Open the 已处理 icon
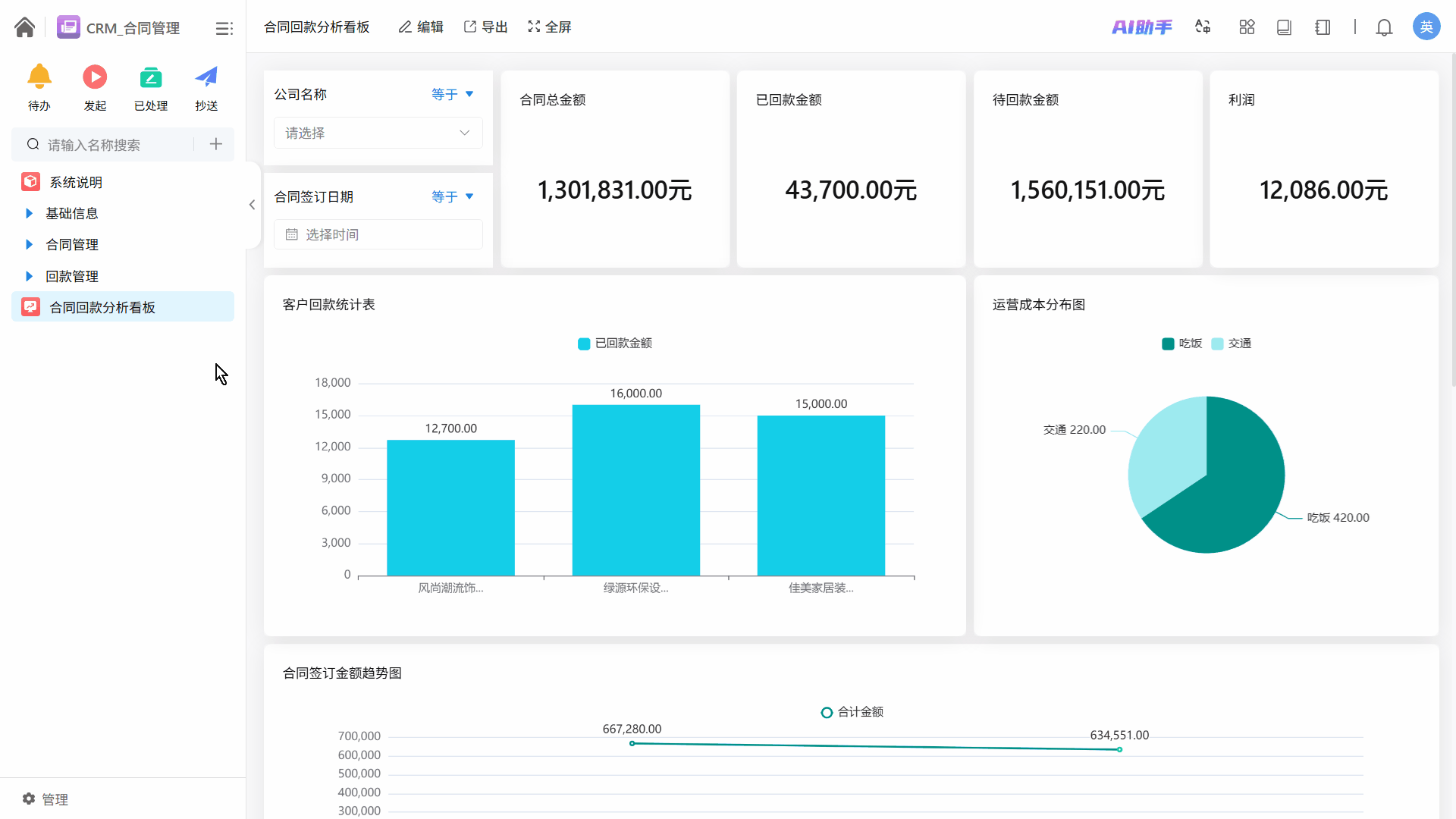The width and height of the screenshot is (1456, 819). coord(150,77)
